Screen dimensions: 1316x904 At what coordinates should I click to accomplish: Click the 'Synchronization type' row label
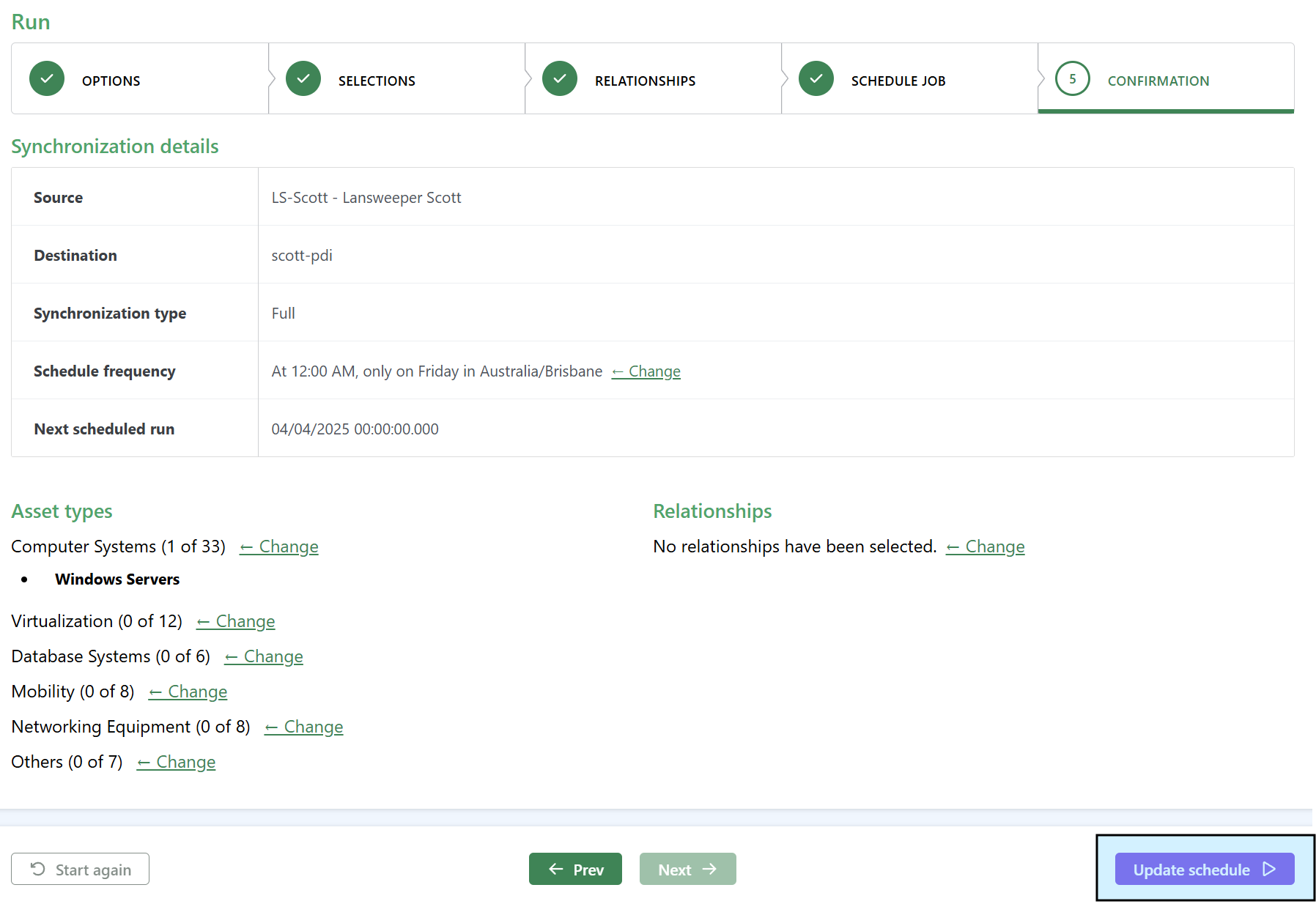click(x=110, y=314)
